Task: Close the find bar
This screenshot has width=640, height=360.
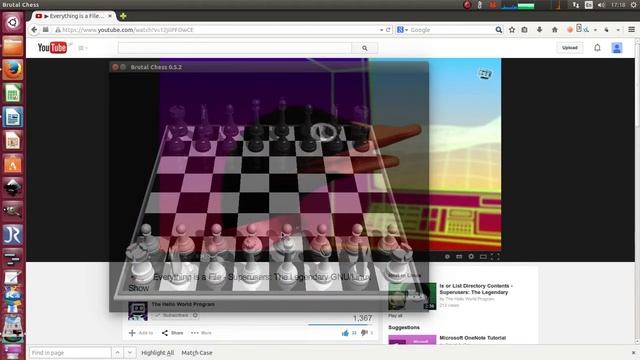Action: coord(633,353)
